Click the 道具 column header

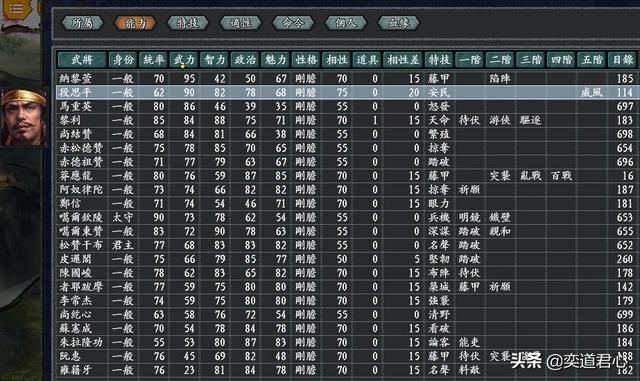click(x=367, y=60)
